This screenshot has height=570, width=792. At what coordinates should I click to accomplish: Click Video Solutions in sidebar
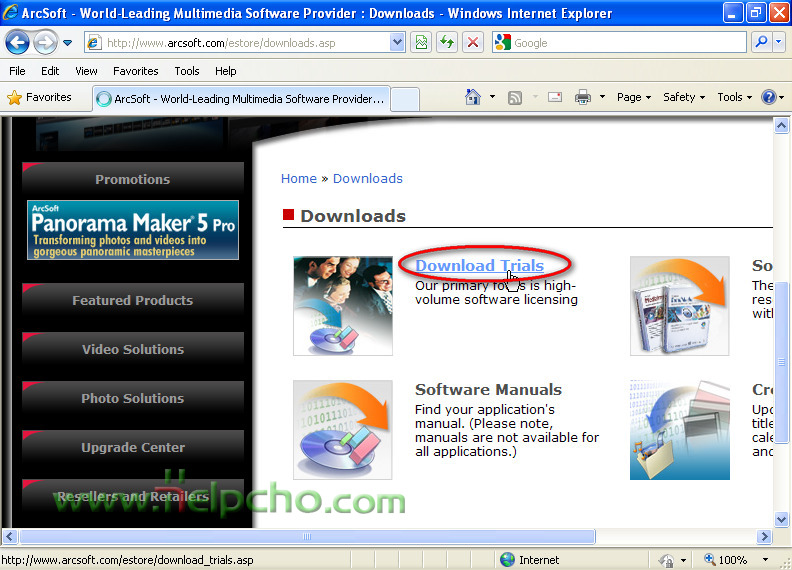tap(133, 350)
